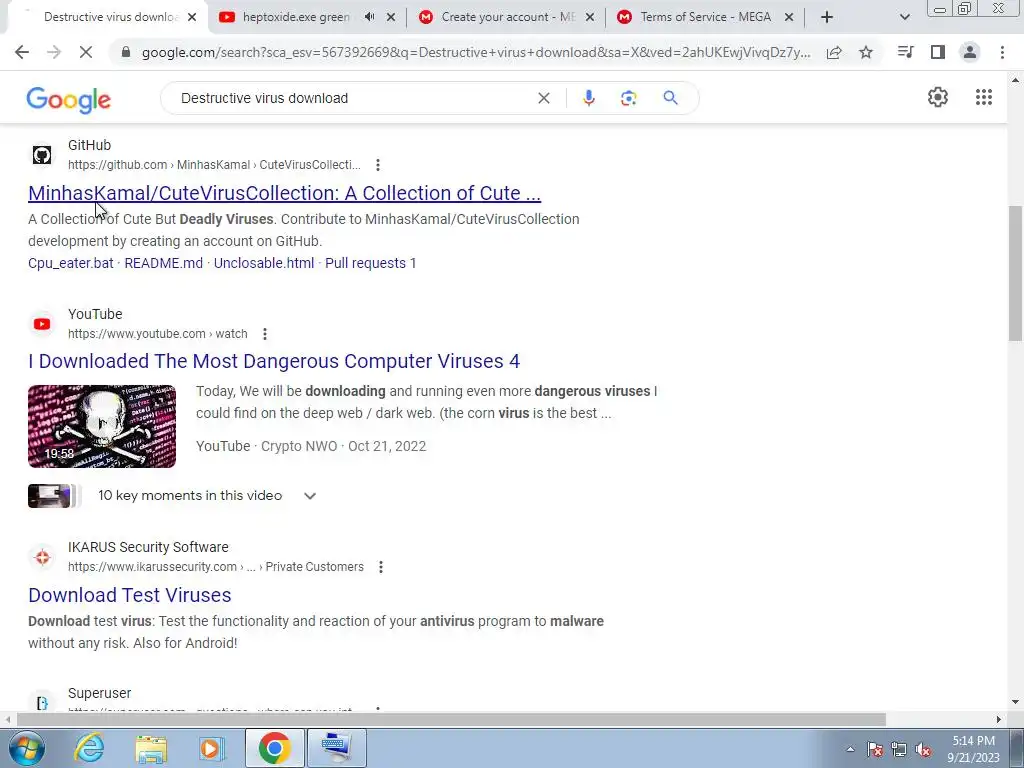Show hidden system tray icons
Screen dimensions: 1024x768
pos(850,749)
